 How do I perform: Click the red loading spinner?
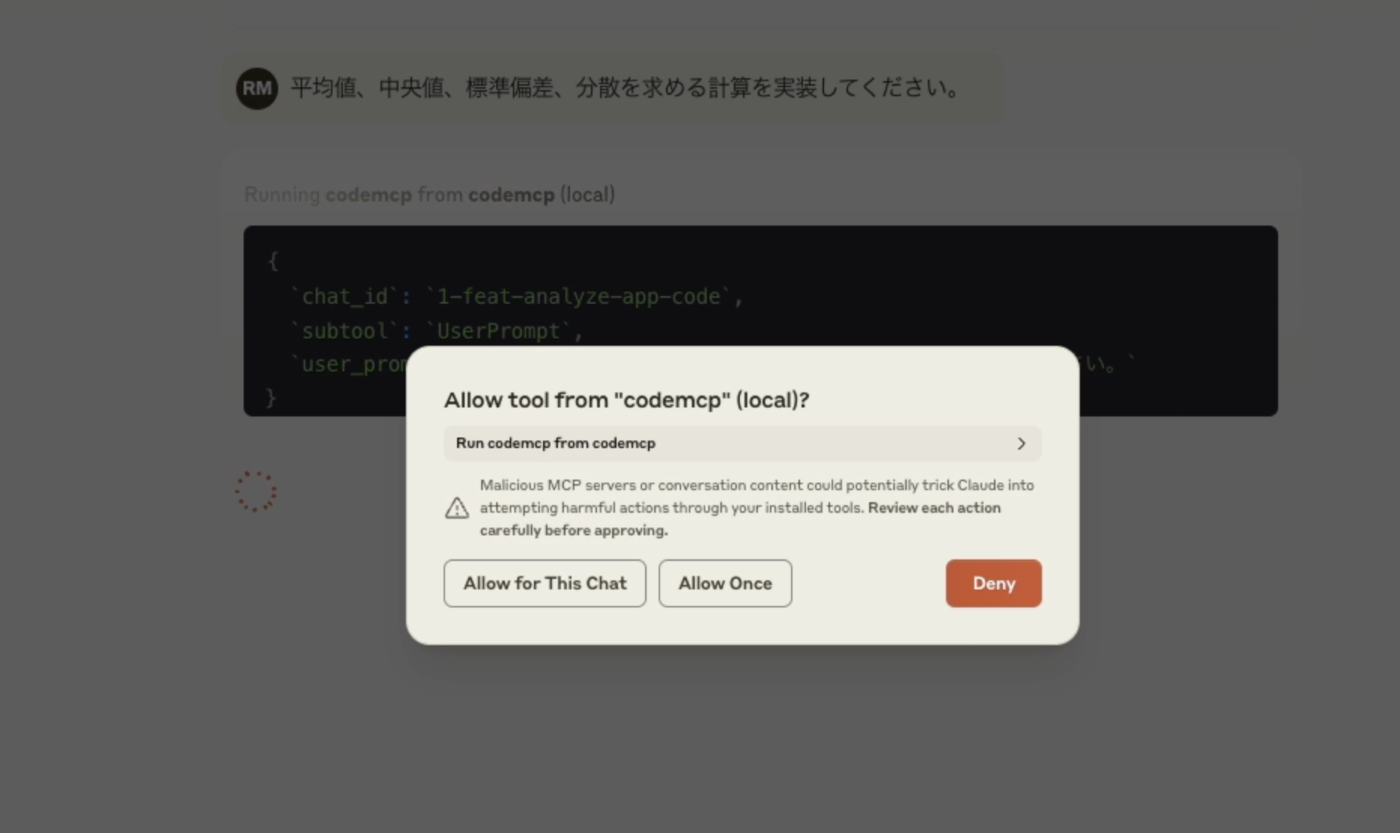coord(256,492)
